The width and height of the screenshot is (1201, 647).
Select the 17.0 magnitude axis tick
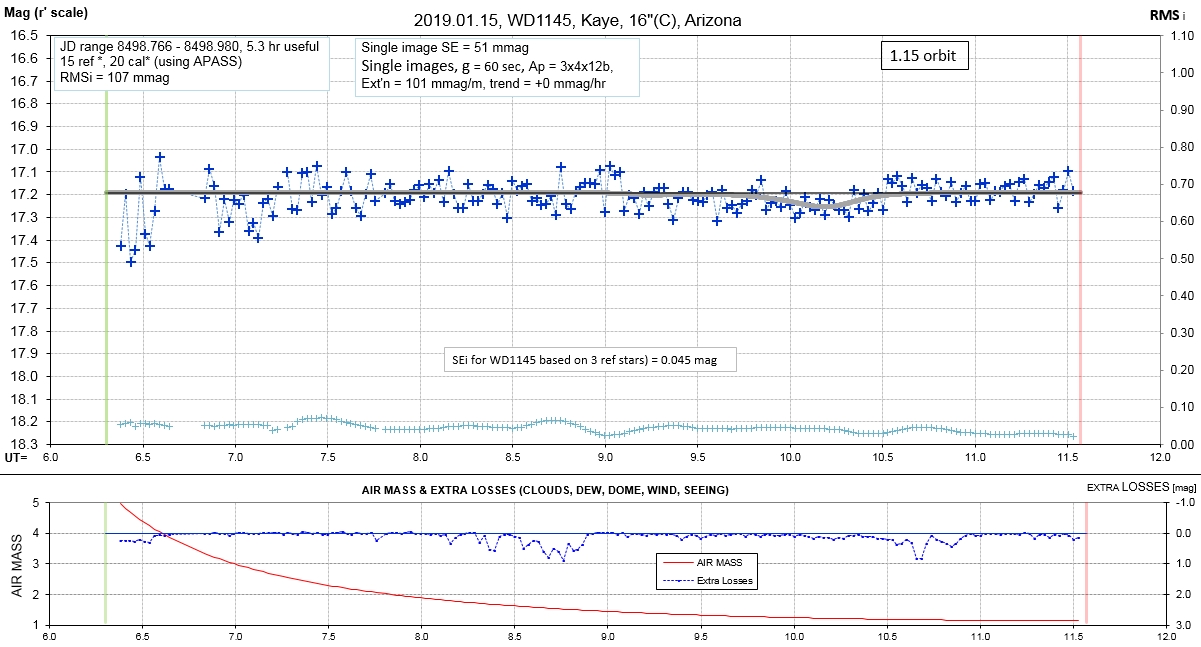click(x=23, y=149)
